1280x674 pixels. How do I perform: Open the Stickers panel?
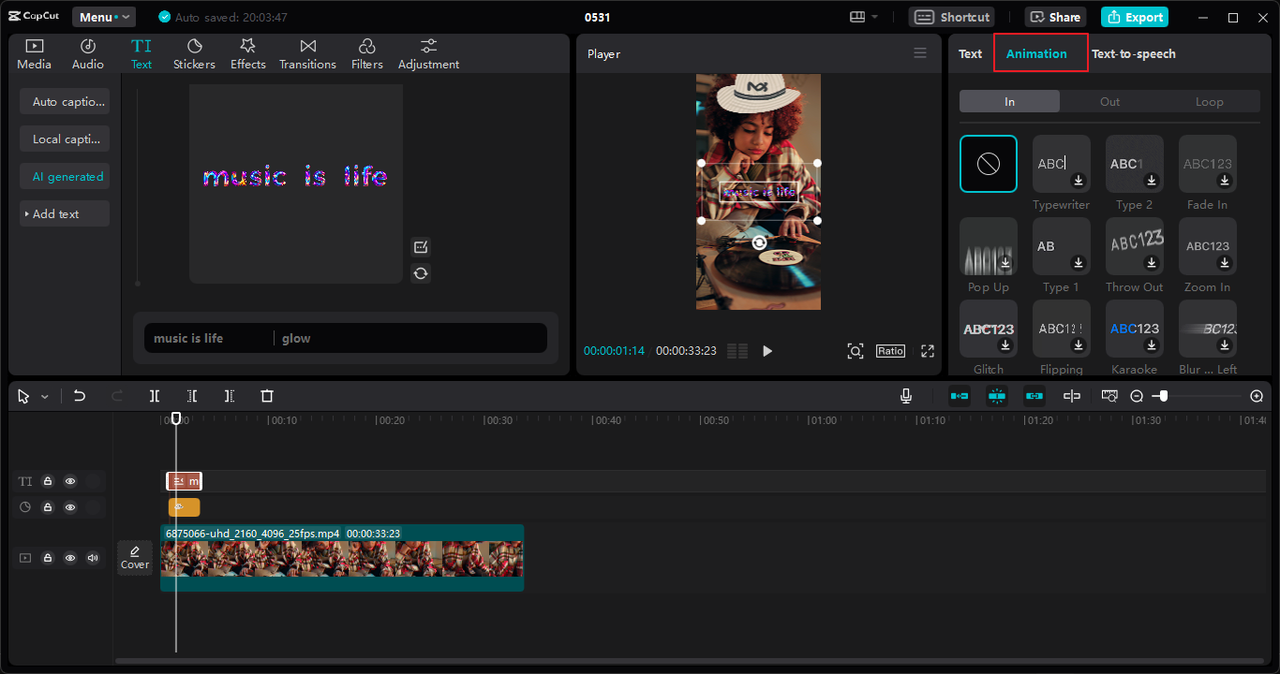194,54
